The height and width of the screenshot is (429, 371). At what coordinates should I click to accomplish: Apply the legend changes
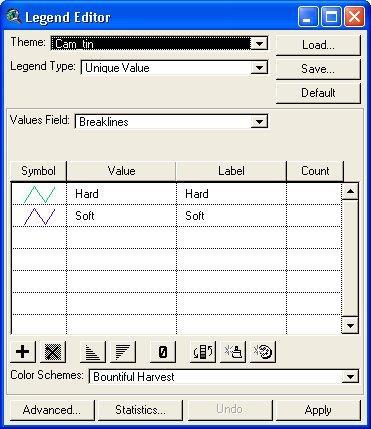pyautogui.click(x=318, y=410)
